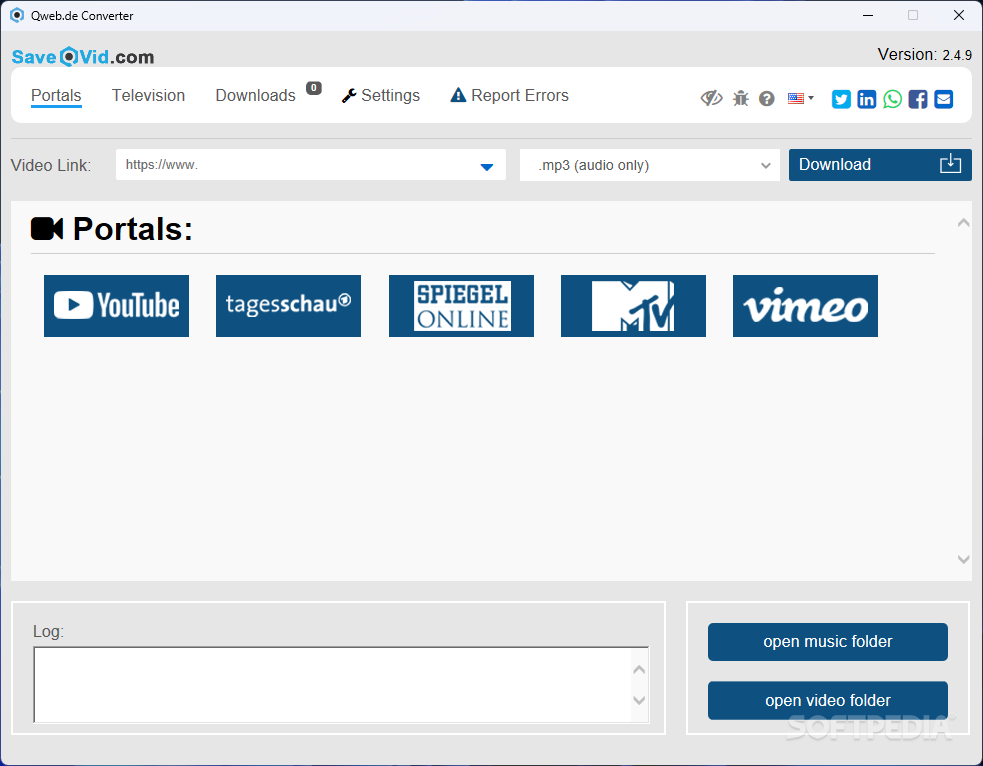Viewport: 983px width, 766px height.
Task: Share on LinkedIn icon
Action: coord(866,99)
